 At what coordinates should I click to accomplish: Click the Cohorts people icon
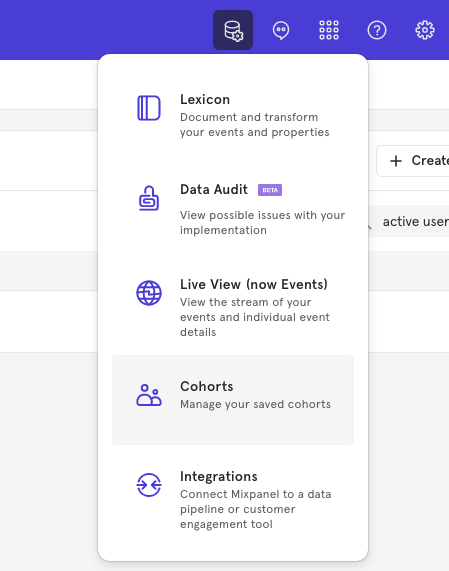click(149, 395)
